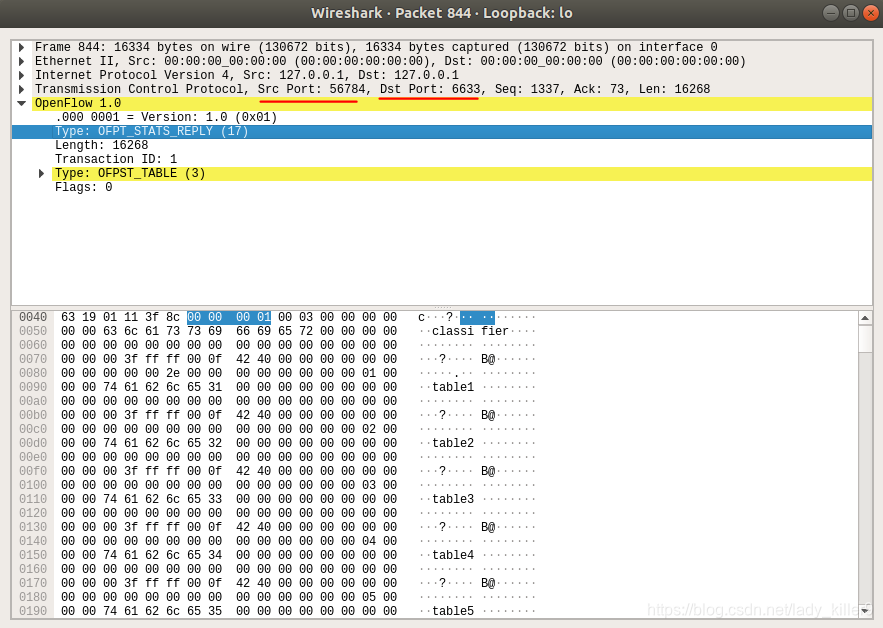
Task: Expand the Ethernet II details arrow
Action: click(21, 61)
